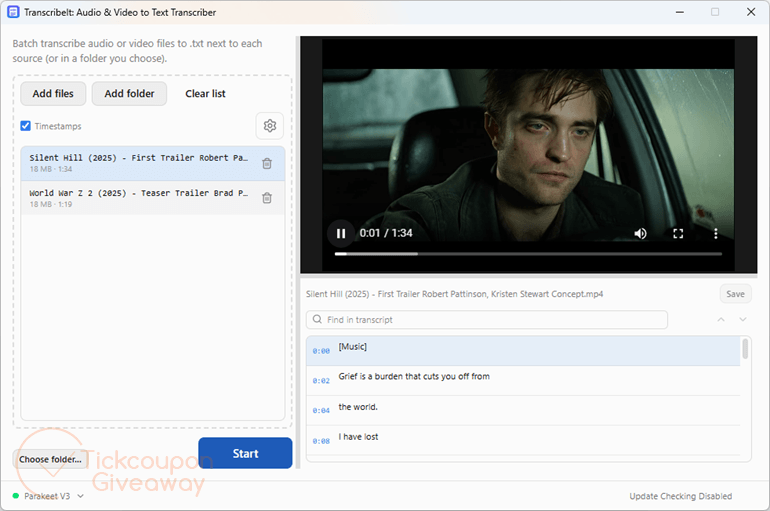This screenshot has width=770, height=511.
Task: Mute the video player volume
Action: pyautogui.click(x=640, y=233)
